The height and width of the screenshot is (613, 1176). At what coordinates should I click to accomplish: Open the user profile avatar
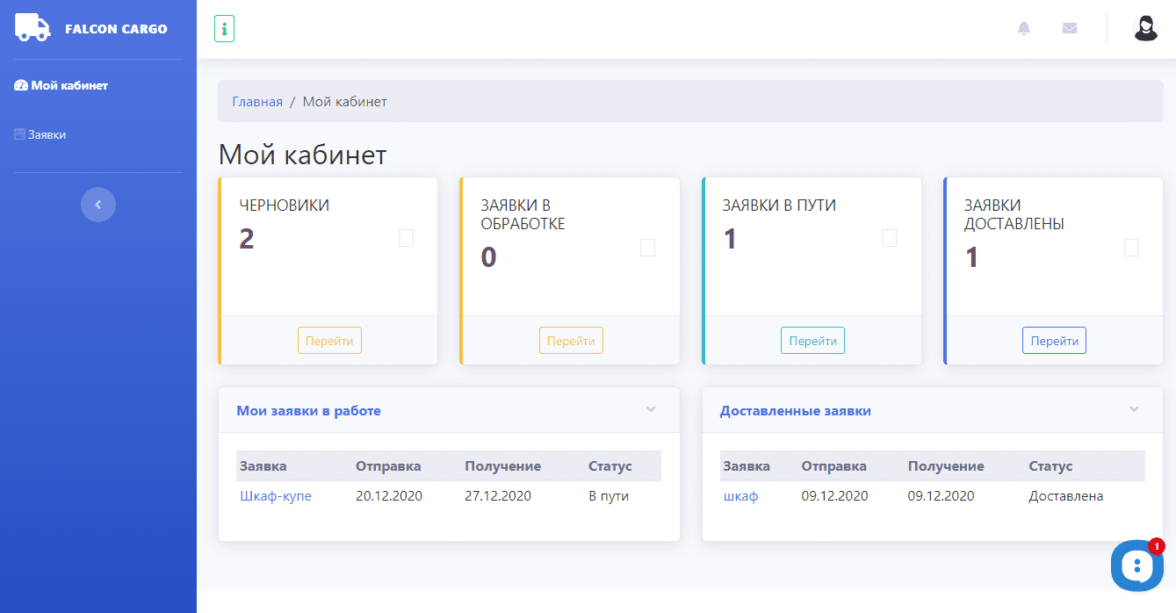pos(1145,28)
